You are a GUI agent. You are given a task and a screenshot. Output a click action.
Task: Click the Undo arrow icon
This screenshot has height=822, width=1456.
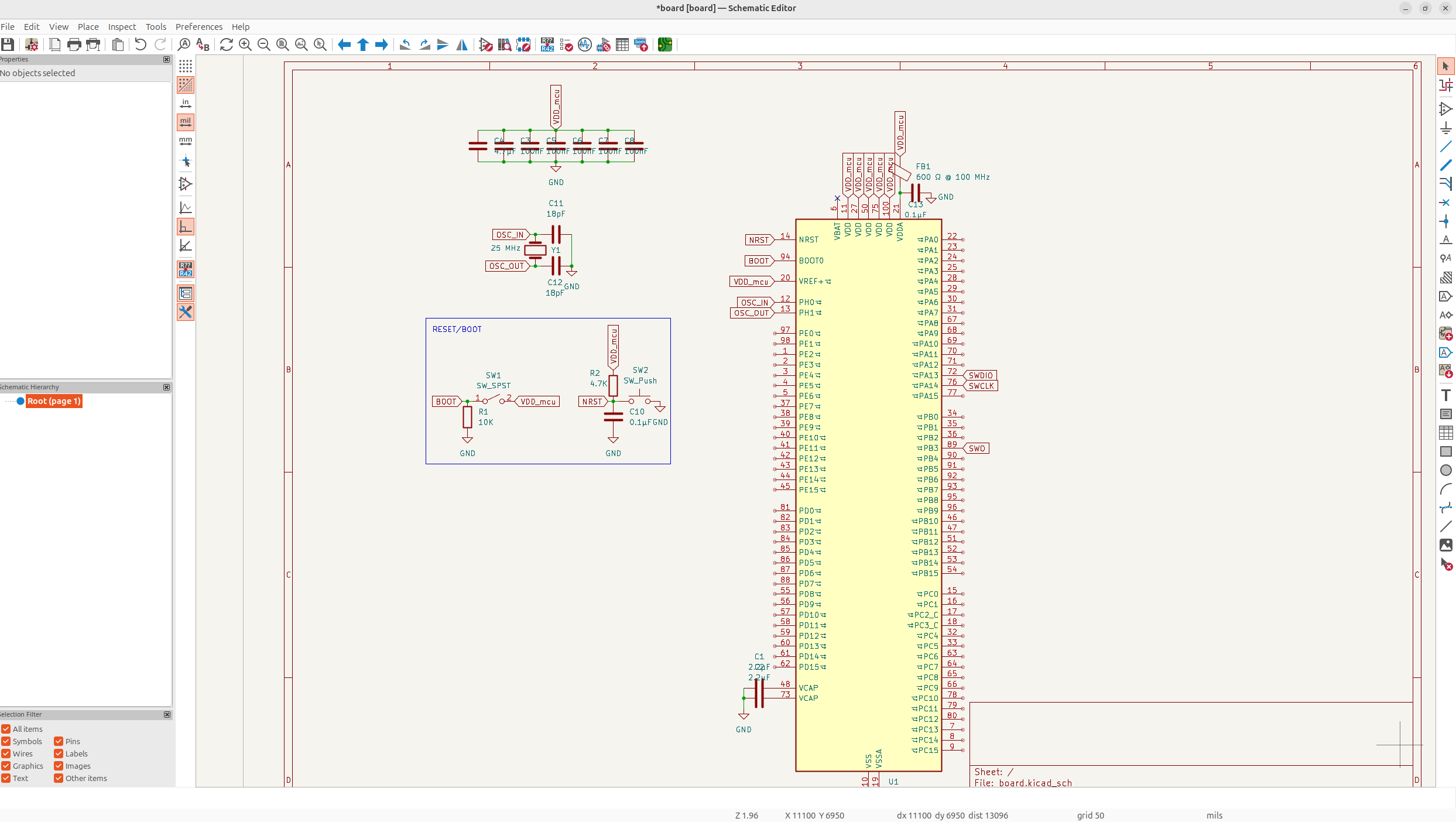point(140,44)
